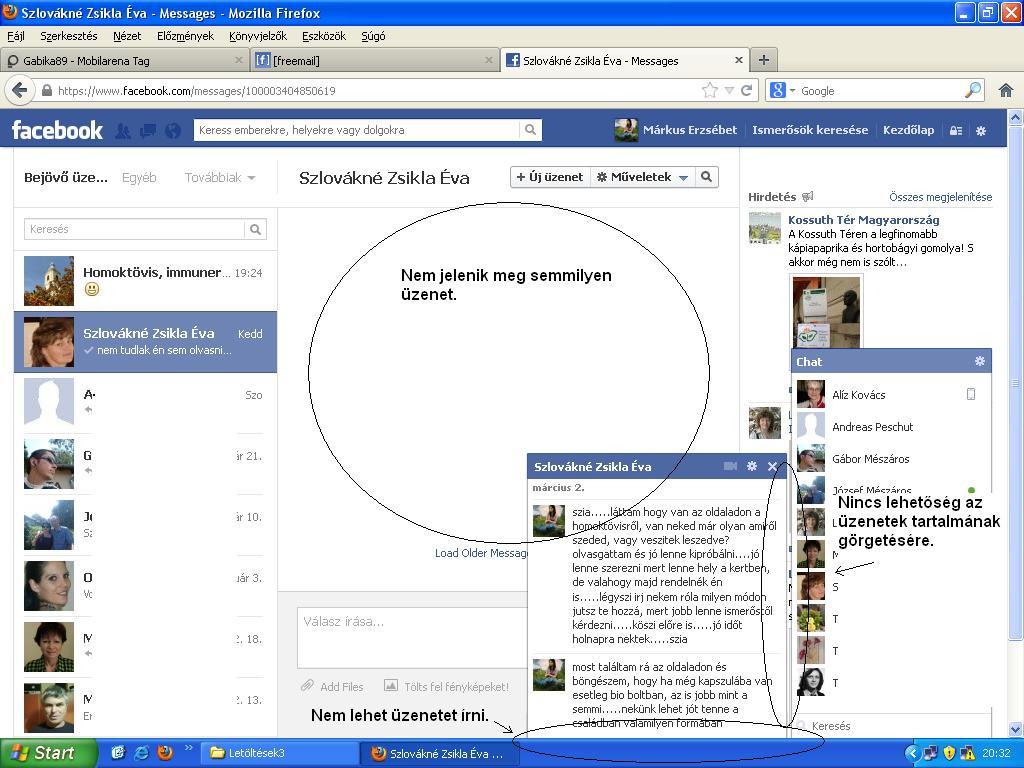Open the Nézet menu

pyautogui.click(x=127, y=36)
